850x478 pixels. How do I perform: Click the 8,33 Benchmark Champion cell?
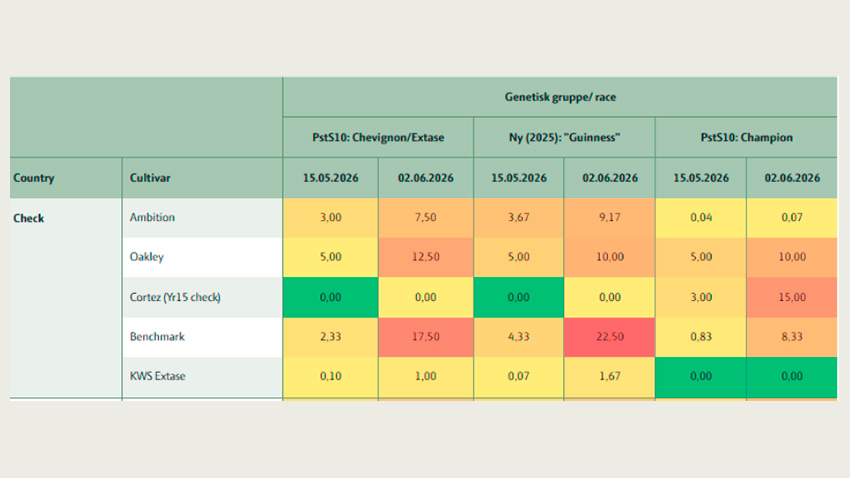tap(792, 337)
